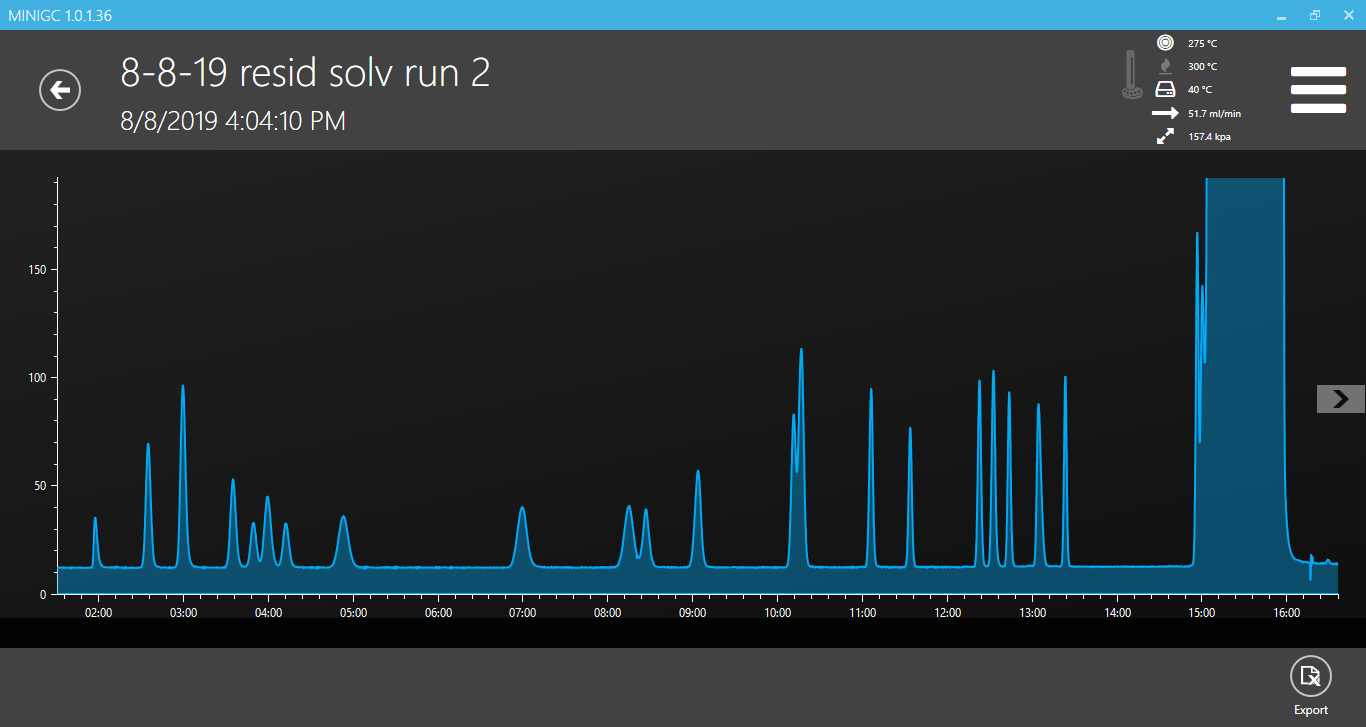Screen dimensions: 1366x727
Task: Restore down the MINIGC window
Action: coord(1315,15)
